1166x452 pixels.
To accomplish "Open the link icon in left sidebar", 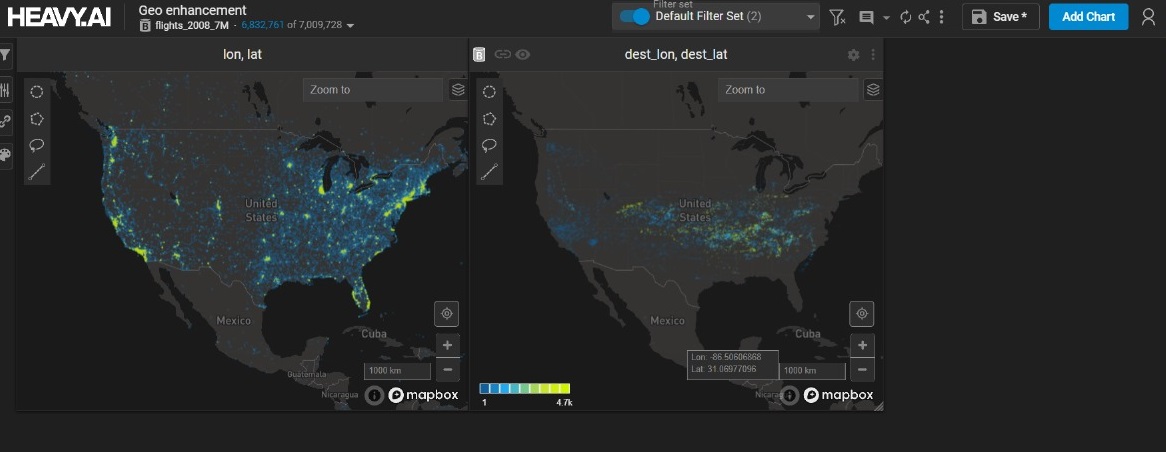I will (5, 121).
